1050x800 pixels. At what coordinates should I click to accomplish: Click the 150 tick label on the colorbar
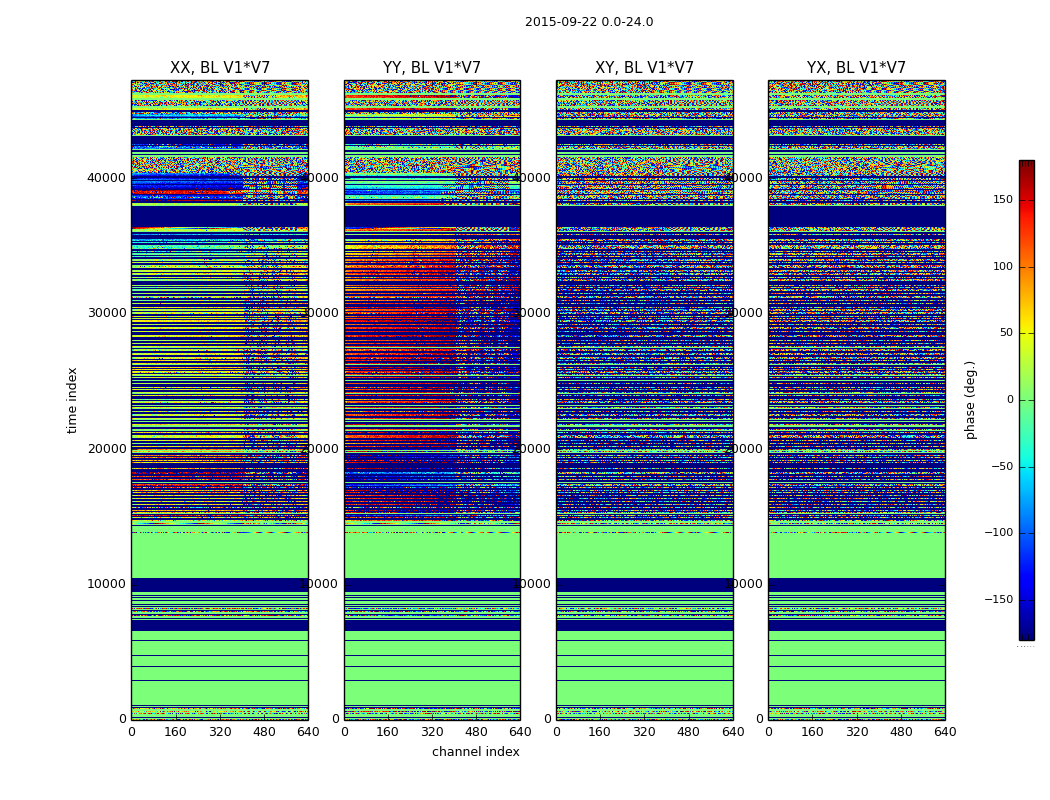coord(1003,200)
